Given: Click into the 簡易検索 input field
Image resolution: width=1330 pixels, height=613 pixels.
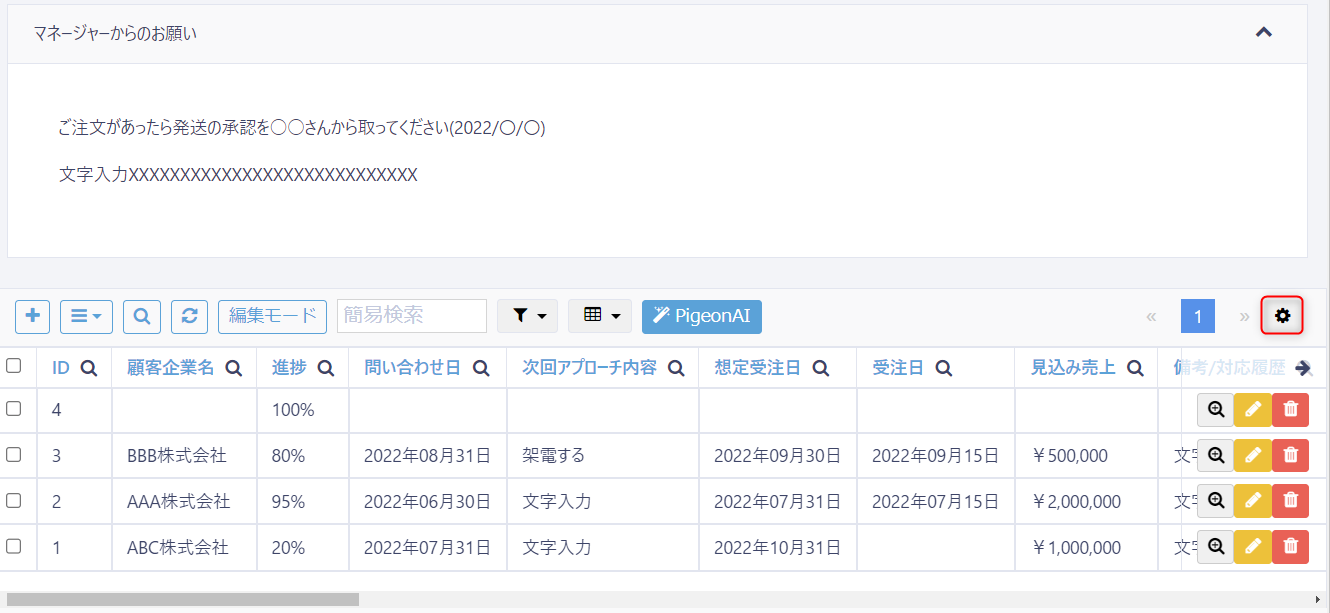Looking at the screenshot, I should click(411, 316).
